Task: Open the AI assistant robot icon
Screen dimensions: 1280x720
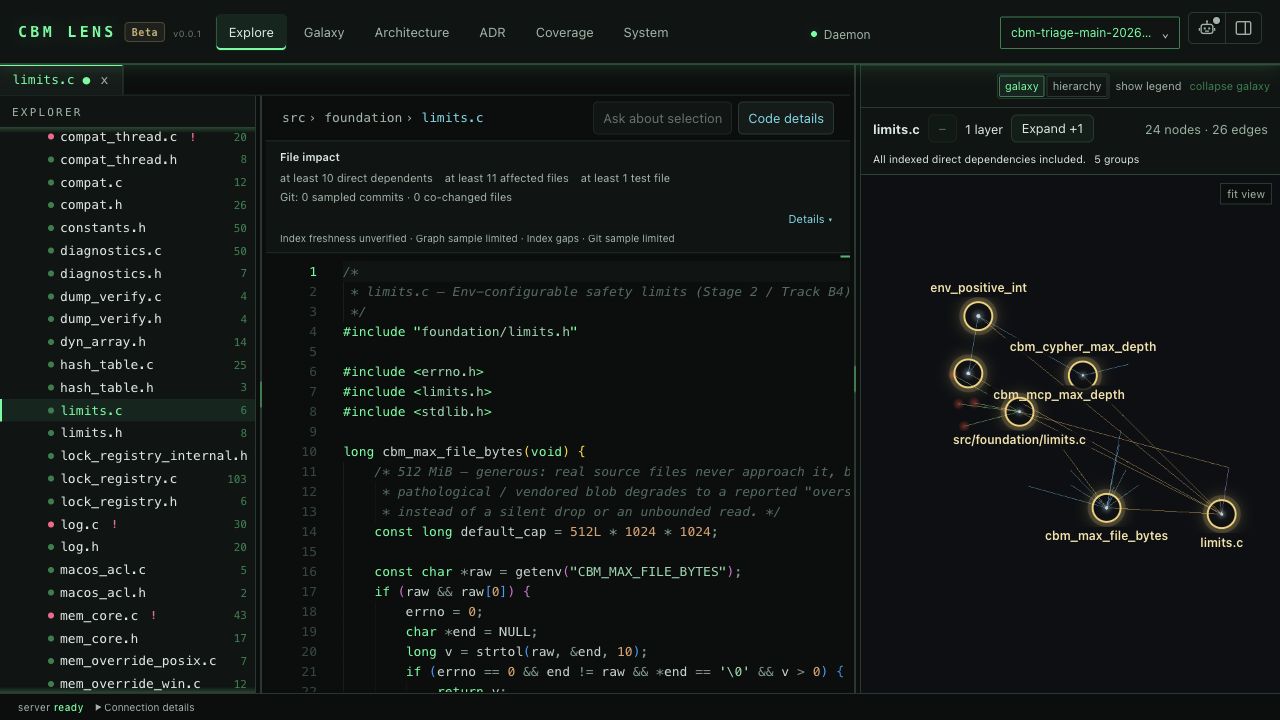Action: pyautogui.click(x=1208, y=29)
